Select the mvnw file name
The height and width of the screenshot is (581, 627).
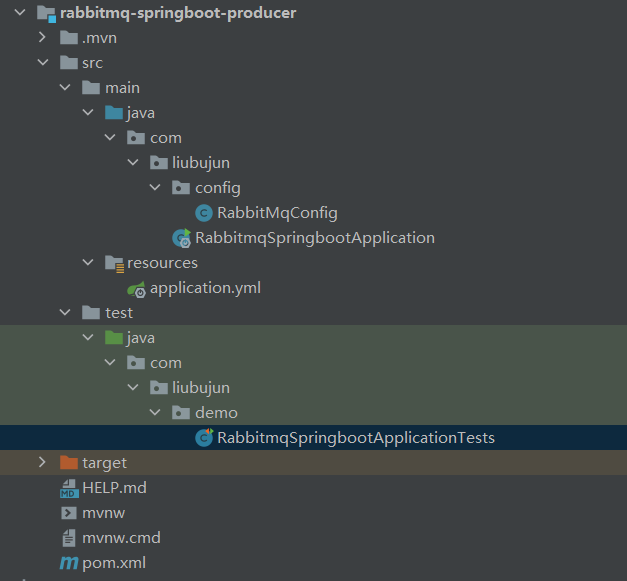click(x=104, y=513)
